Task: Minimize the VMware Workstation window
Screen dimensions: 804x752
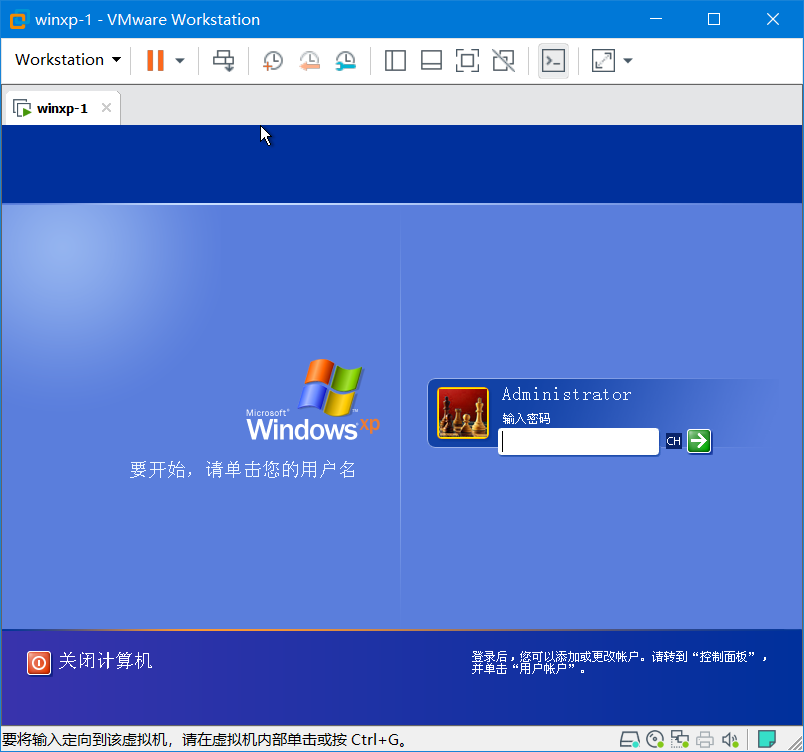Action: (656, 19)
